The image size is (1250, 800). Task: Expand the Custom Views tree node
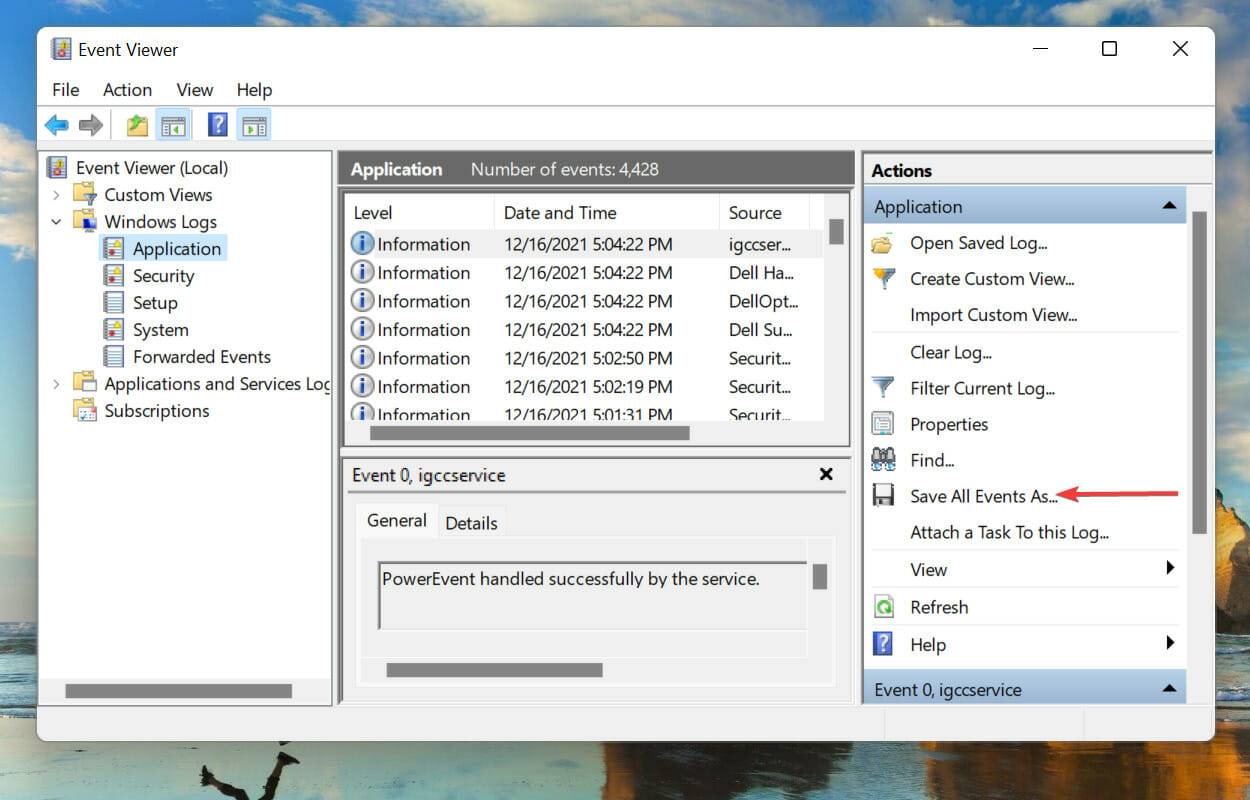[x=57, y=195]
